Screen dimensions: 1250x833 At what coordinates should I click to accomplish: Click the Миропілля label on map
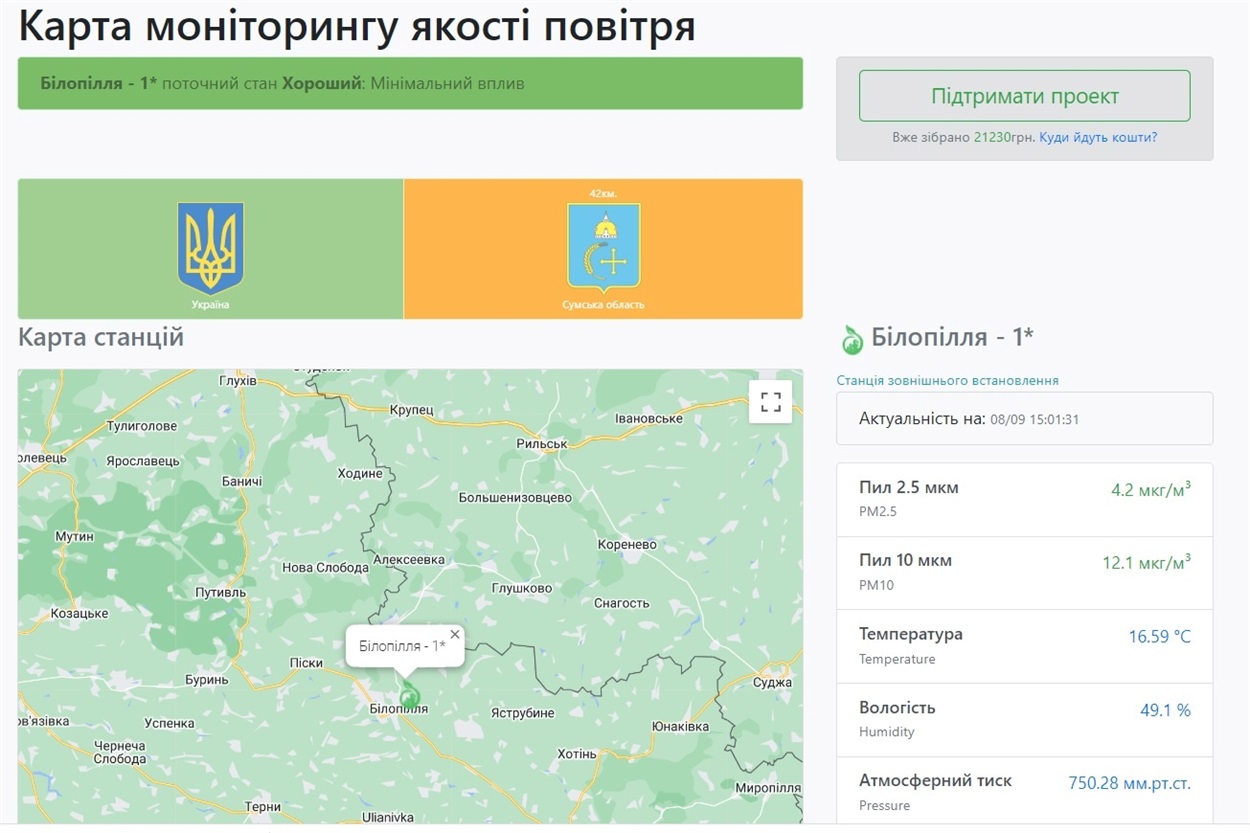(768, 787)
